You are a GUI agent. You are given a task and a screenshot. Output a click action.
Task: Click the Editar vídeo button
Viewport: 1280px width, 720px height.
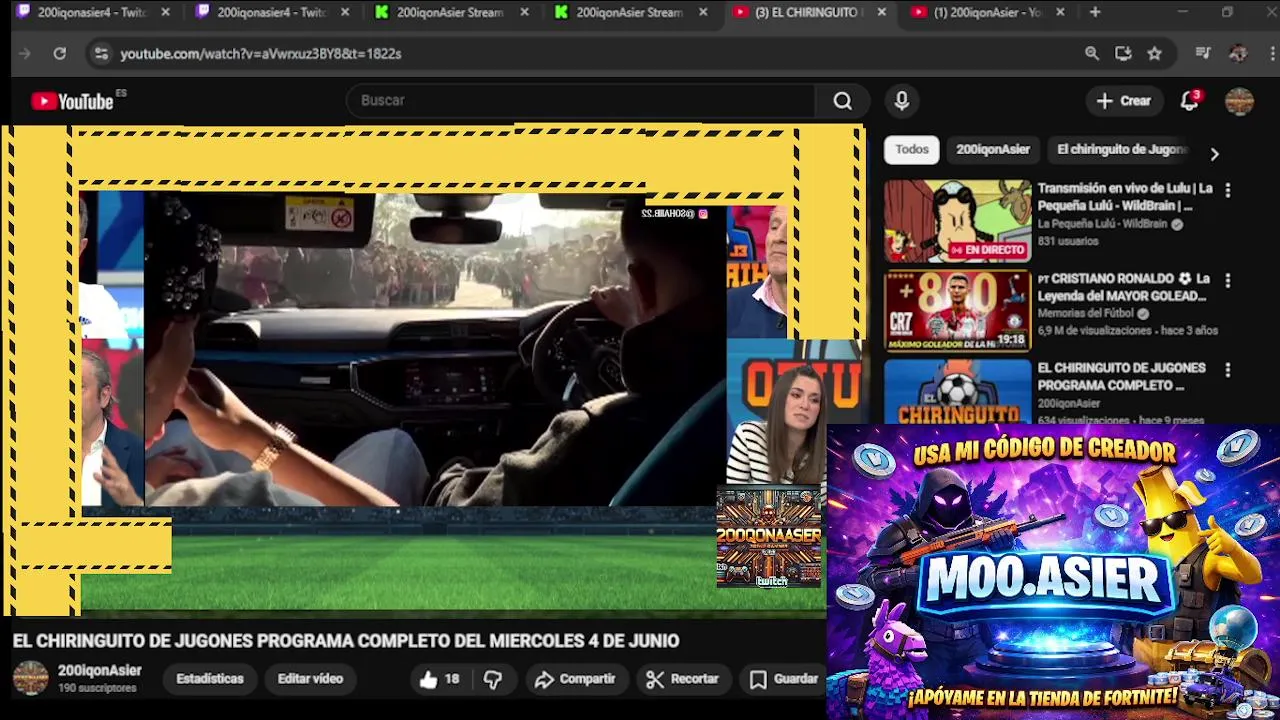coord(310,679)
